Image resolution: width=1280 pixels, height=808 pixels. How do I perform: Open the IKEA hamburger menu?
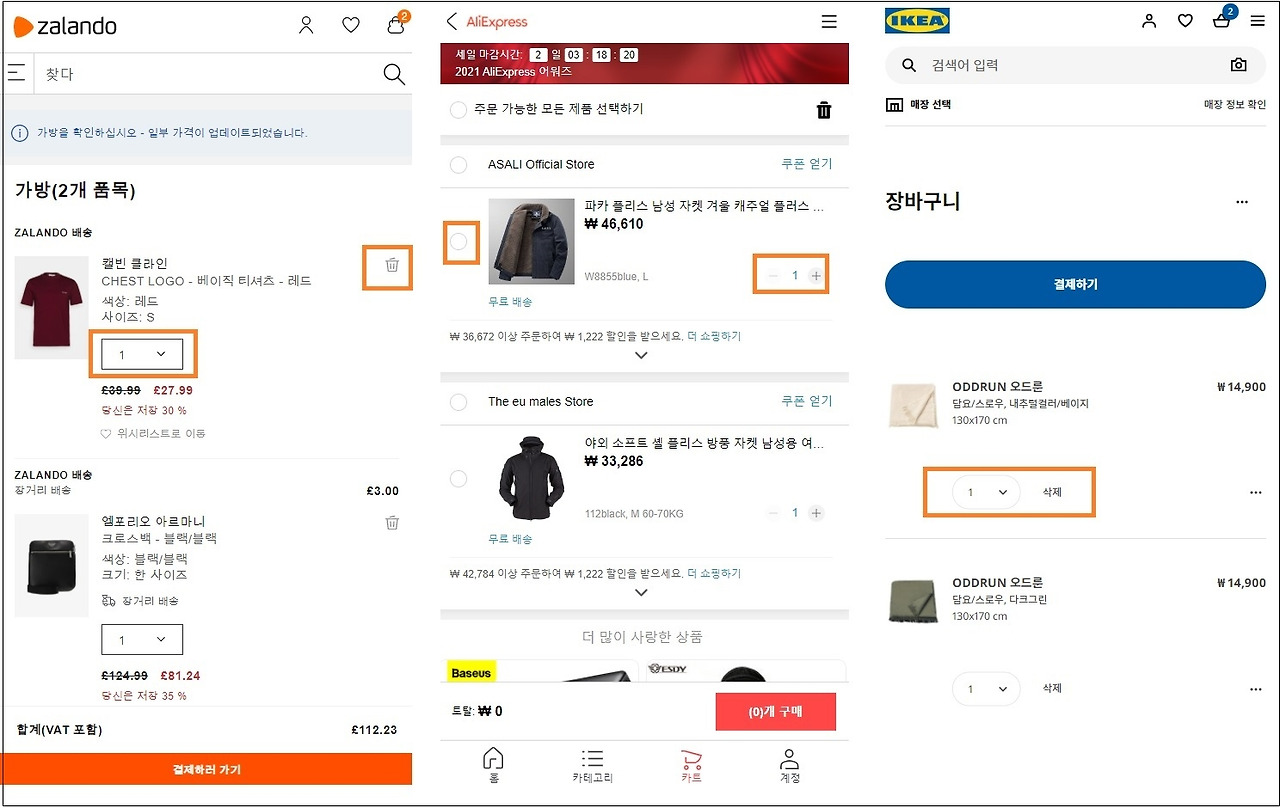coord(1258,20)
